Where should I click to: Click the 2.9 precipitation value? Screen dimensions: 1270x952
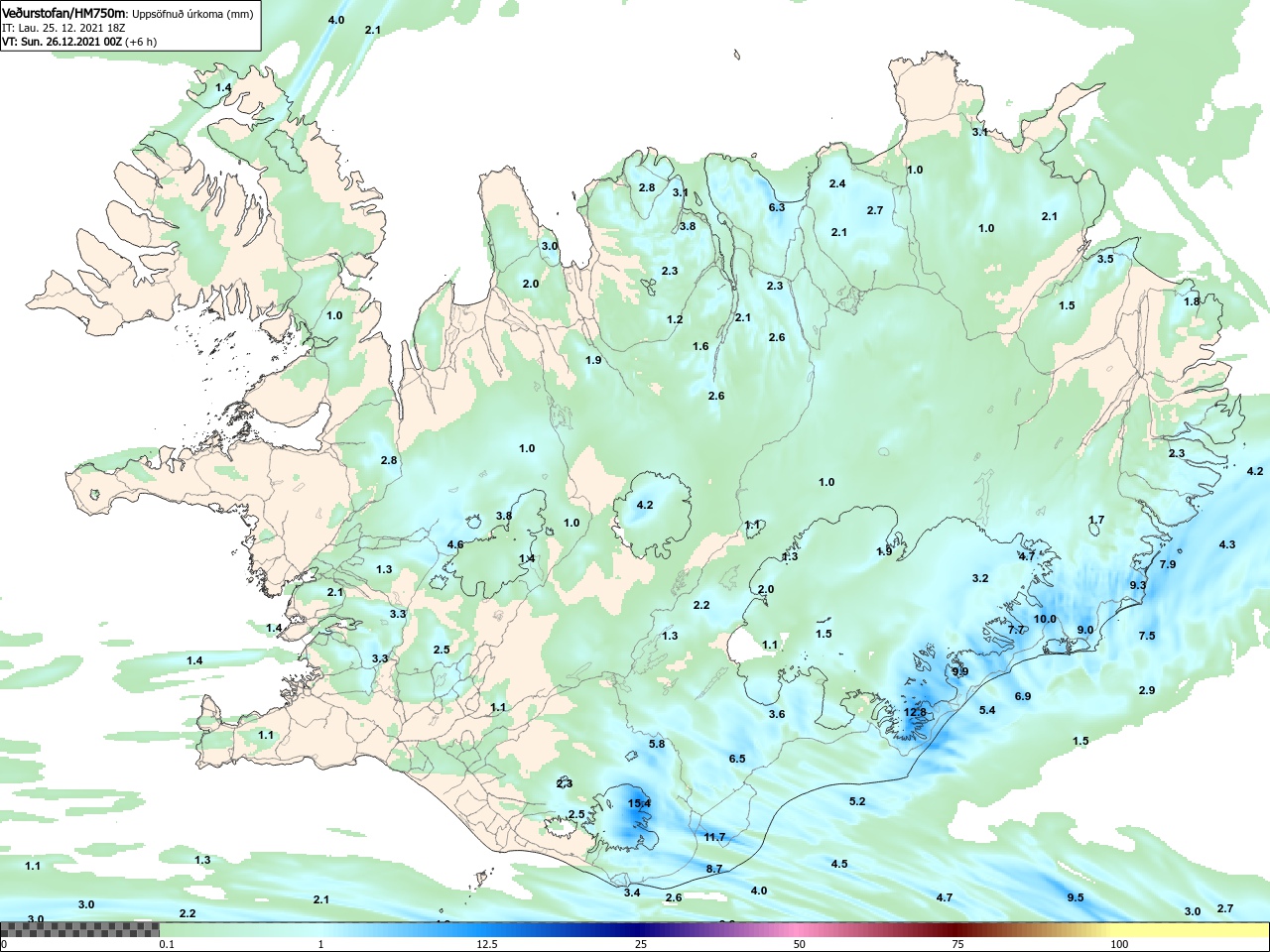tap(1147, 690)
